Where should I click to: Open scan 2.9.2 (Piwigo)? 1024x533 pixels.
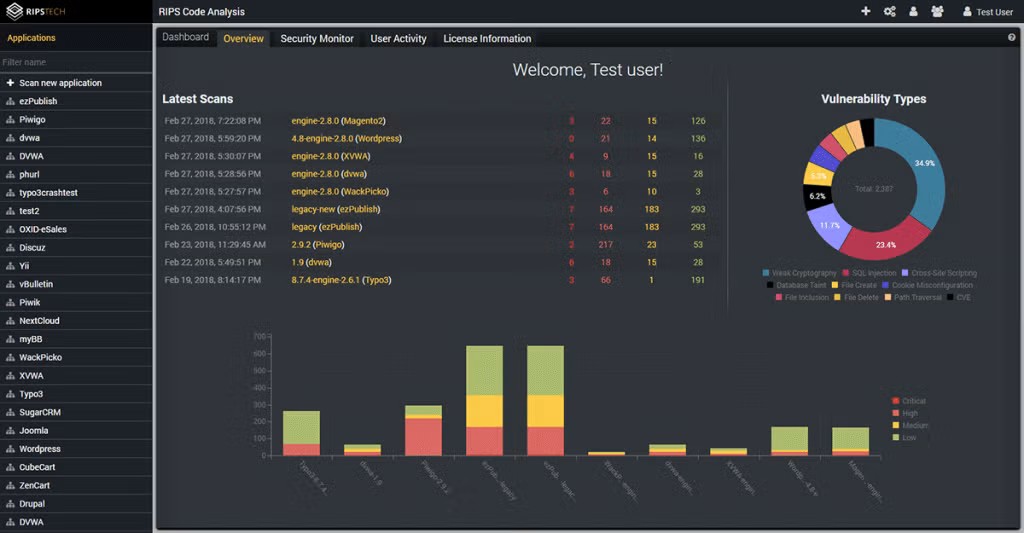(317, 244)
